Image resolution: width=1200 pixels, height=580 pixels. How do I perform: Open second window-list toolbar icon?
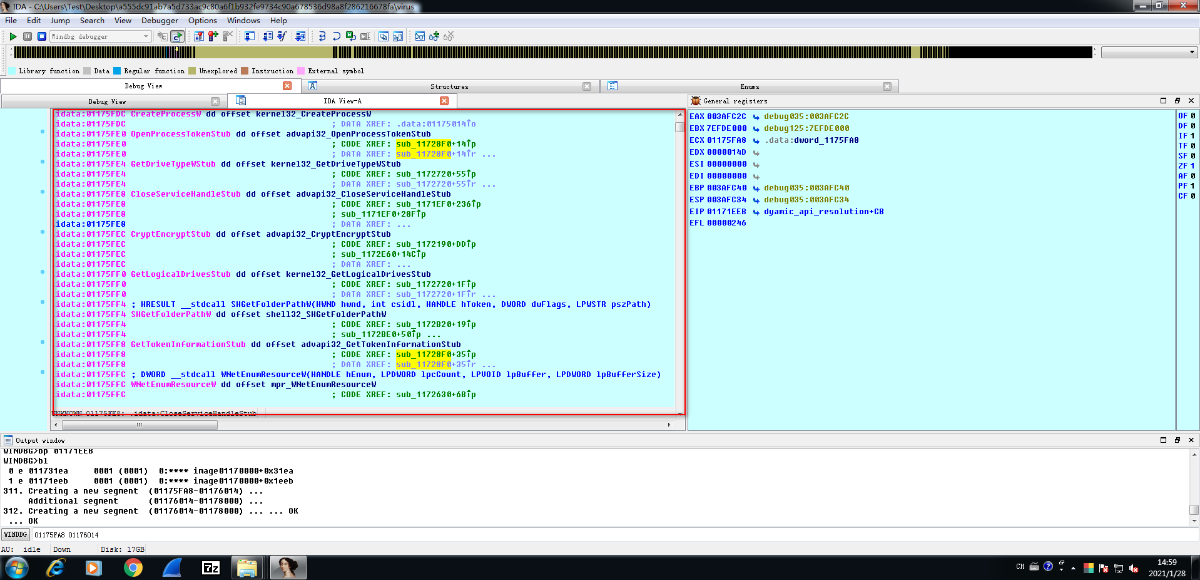point(398,36)
